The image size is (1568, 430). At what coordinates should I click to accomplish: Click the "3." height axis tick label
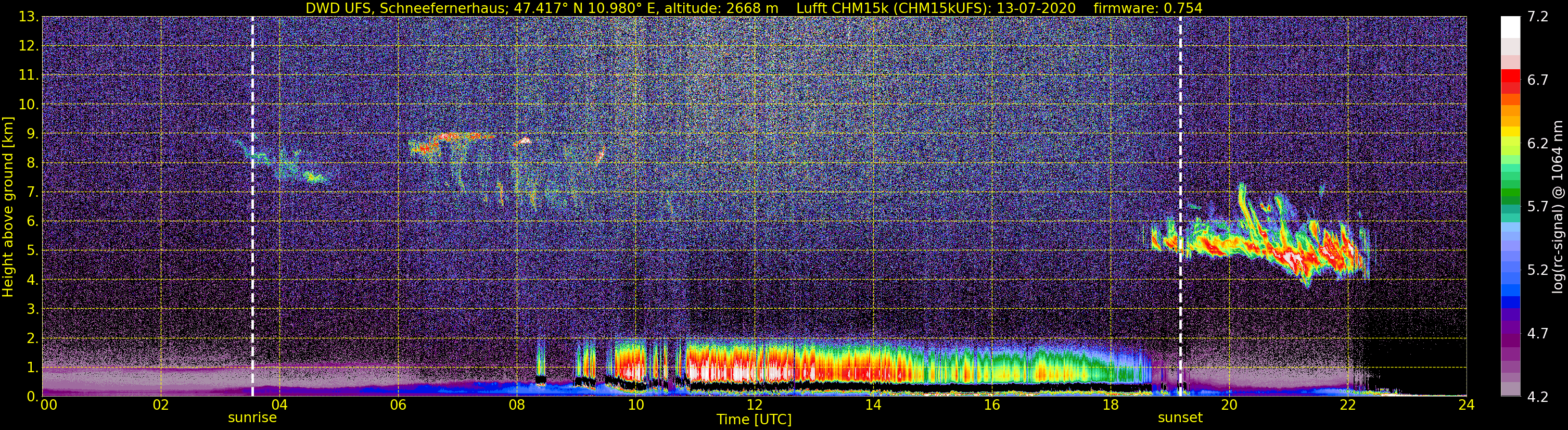(x=32, y=309)
